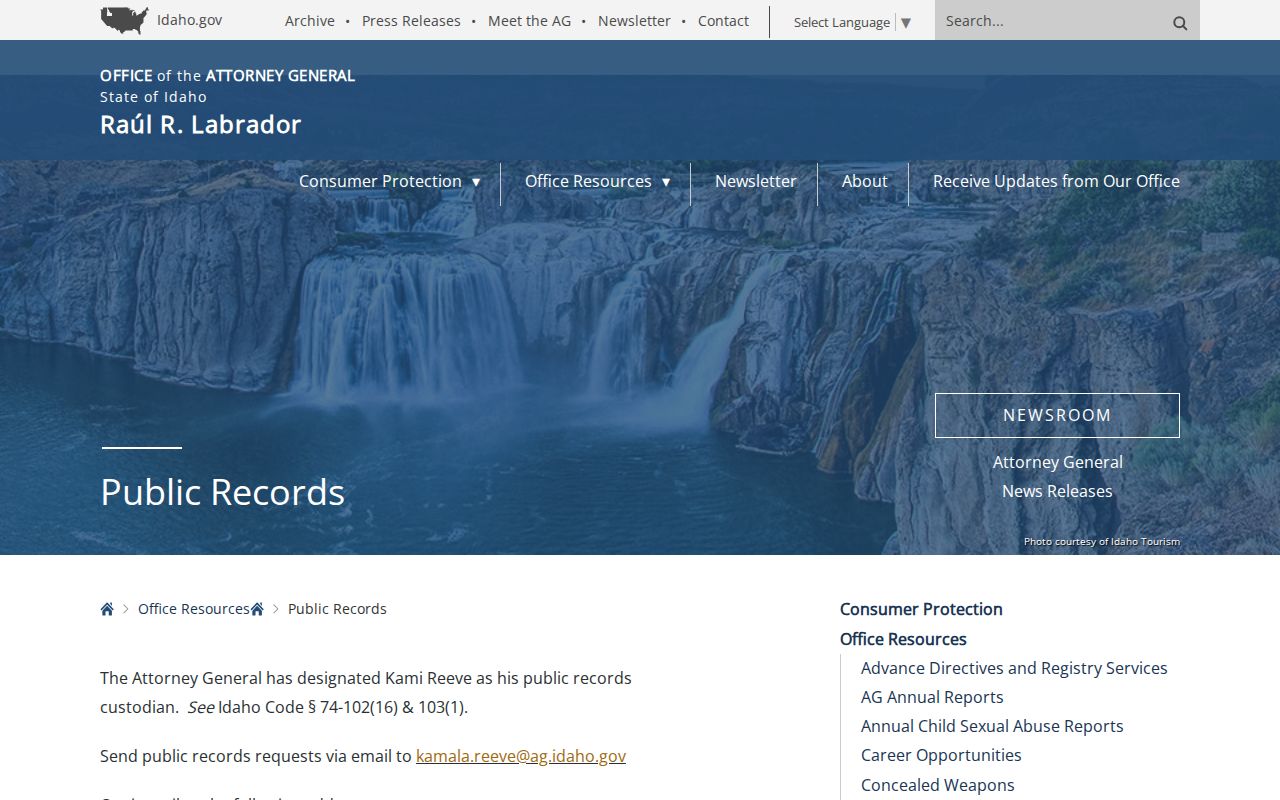Open the Archive top menu link
1280x800 pixels.
point(310,21)
